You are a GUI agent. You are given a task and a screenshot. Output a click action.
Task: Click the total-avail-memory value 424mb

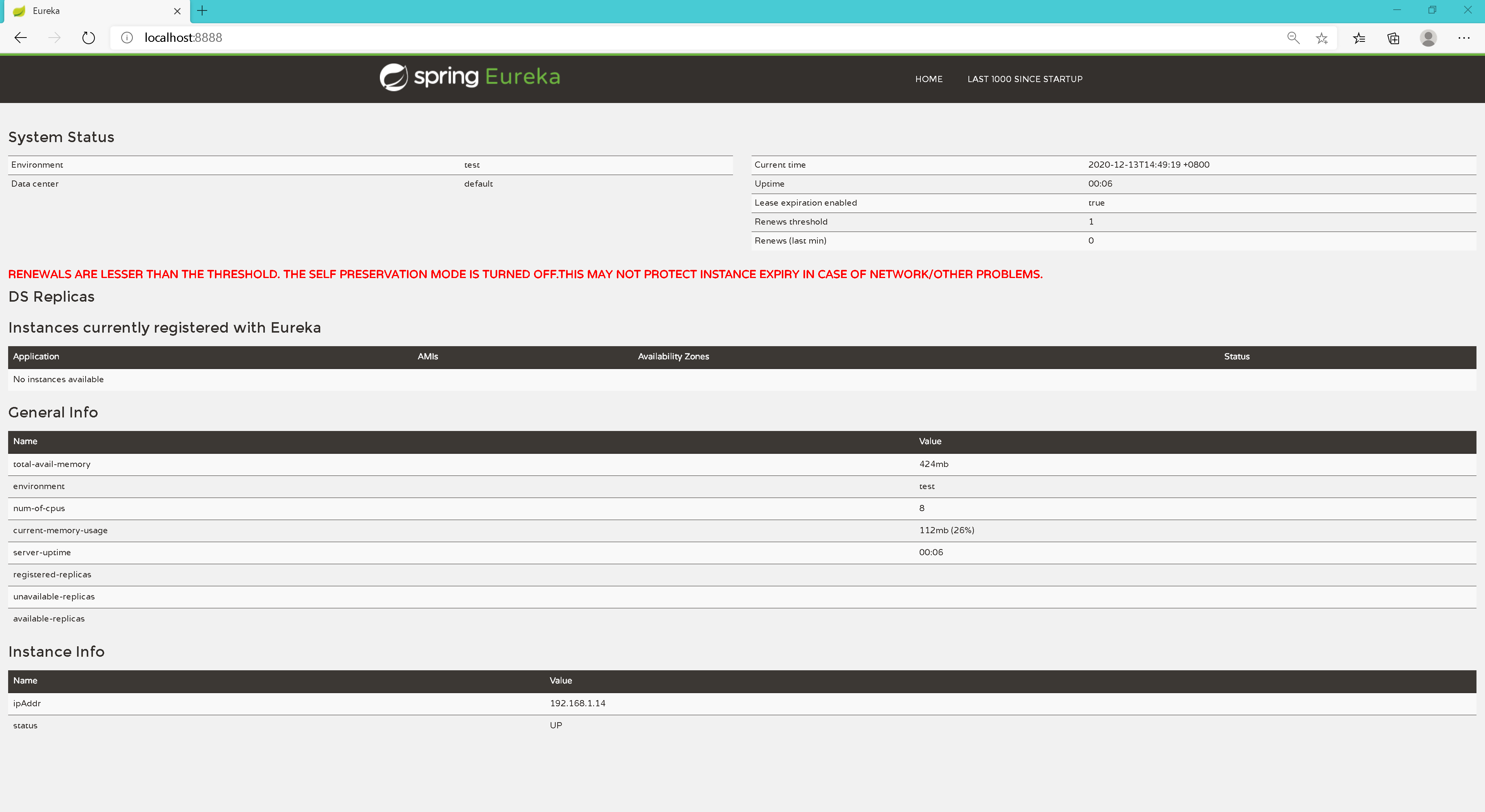click(933, 465)
